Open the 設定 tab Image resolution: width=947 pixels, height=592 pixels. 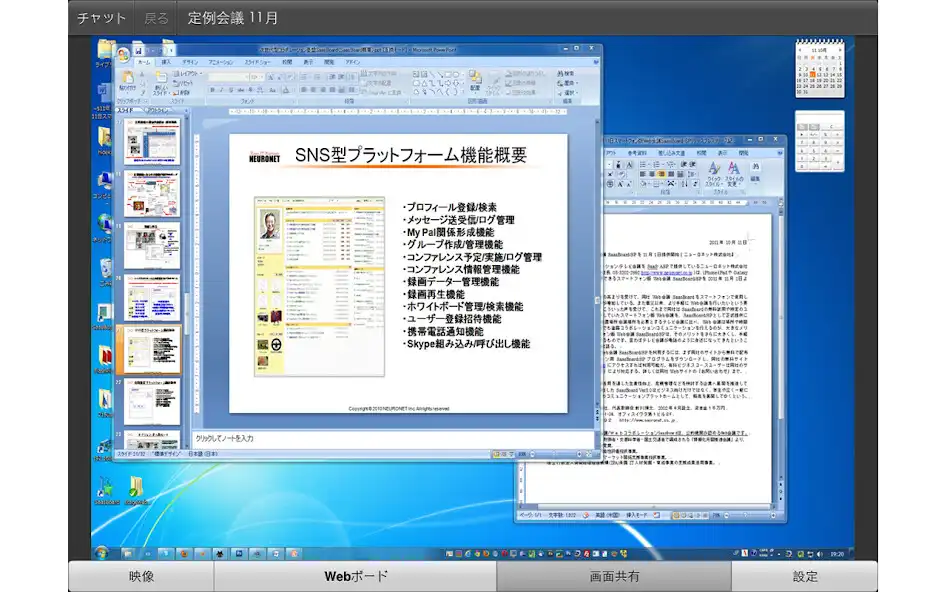pyautogui.click(x=805, y=576)
